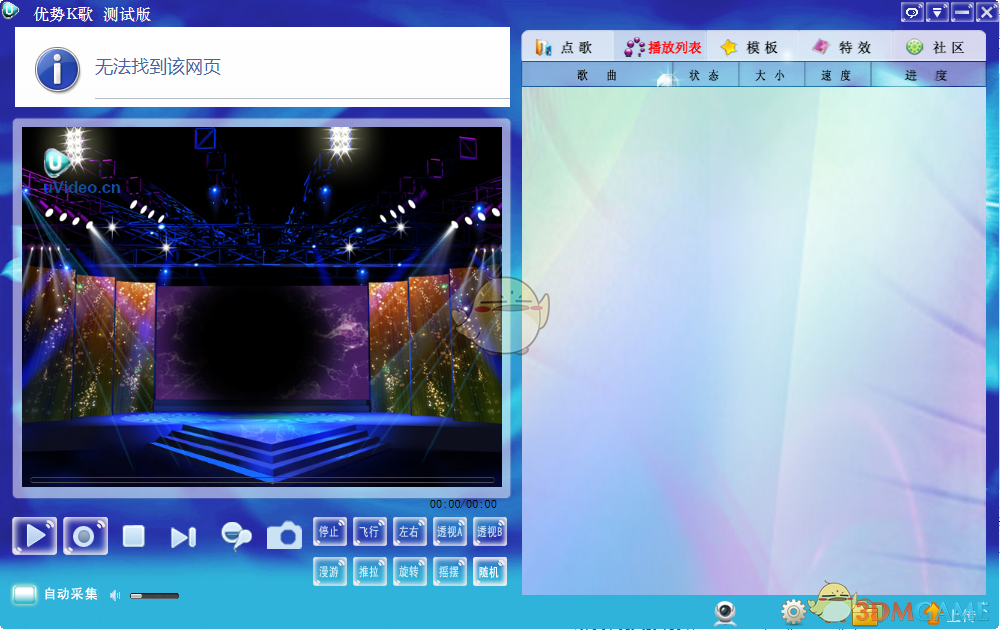Open the 特效 tab
This screenshot has width=1000, height=630.
click(842, 47)
